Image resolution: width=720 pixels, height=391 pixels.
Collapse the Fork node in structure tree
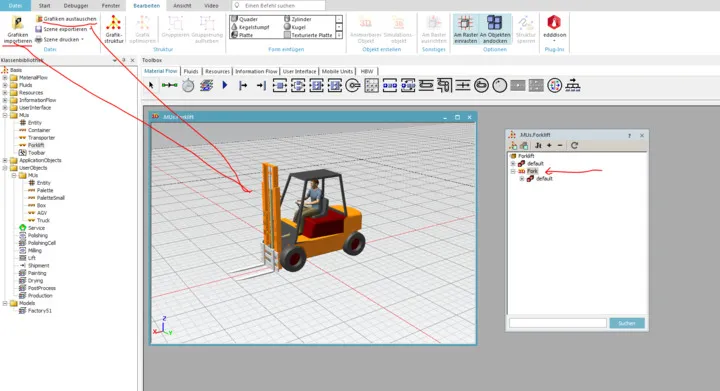513,171
